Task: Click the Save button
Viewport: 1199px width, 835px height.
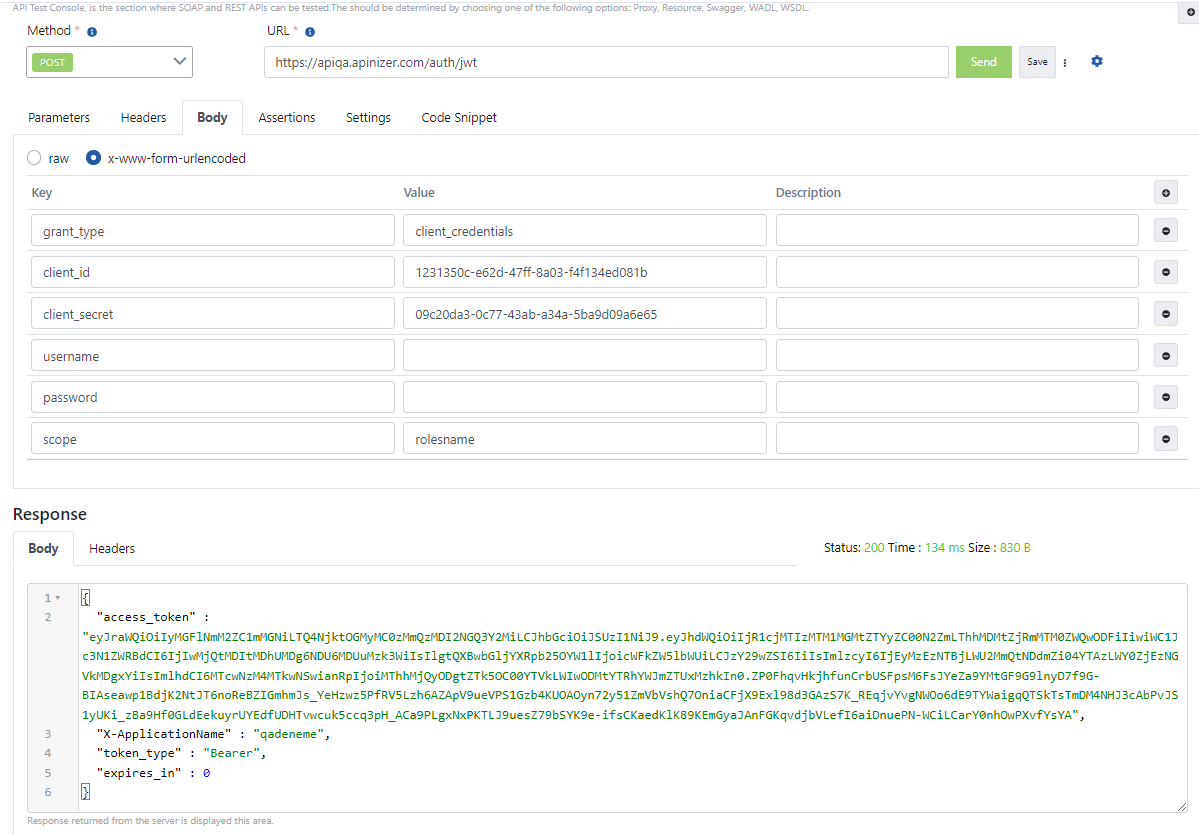Action: (x=1037, y=62)
